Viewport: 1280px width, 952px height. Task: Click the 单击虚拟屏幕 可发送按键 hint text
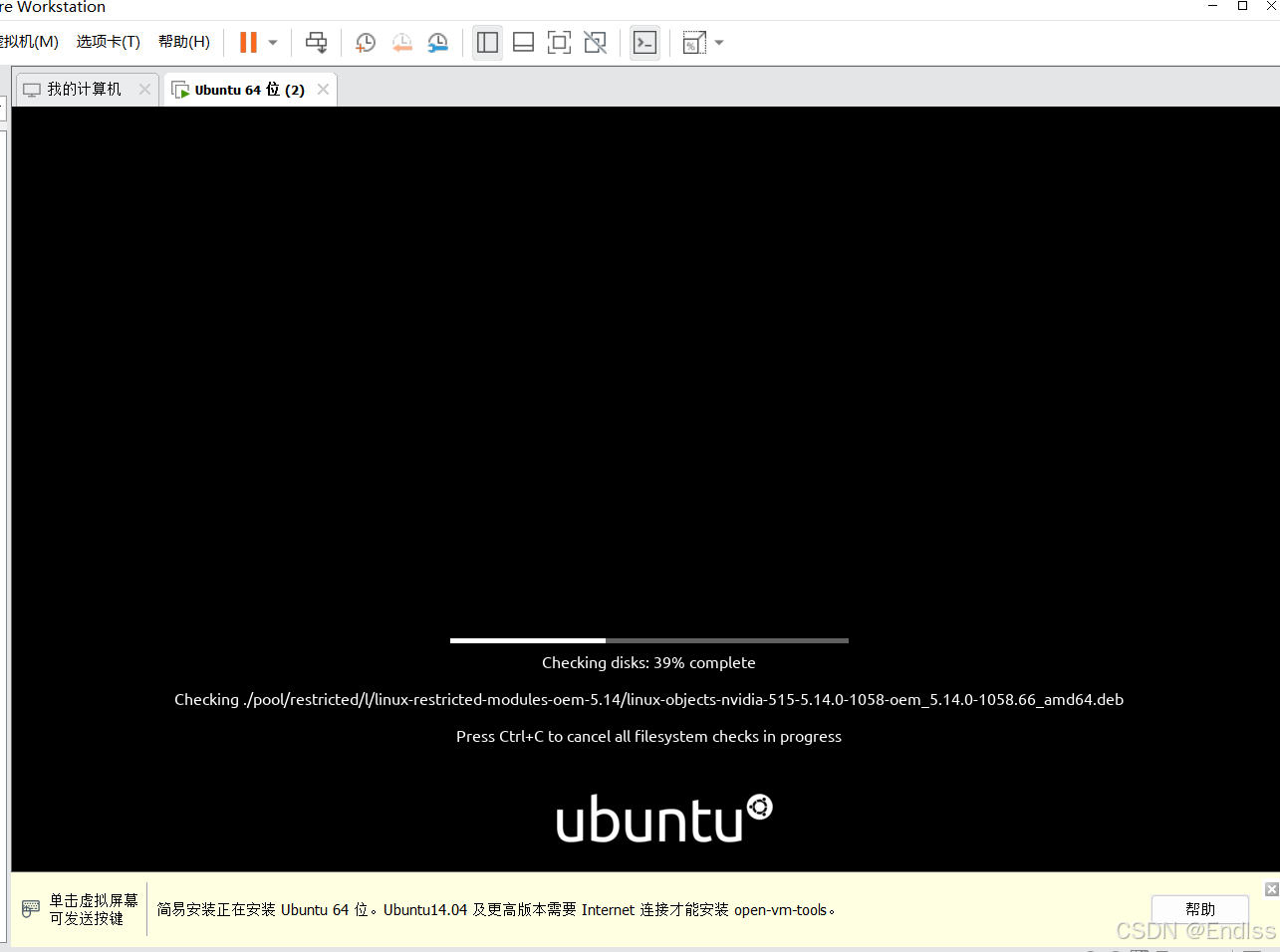coord(94,909)
